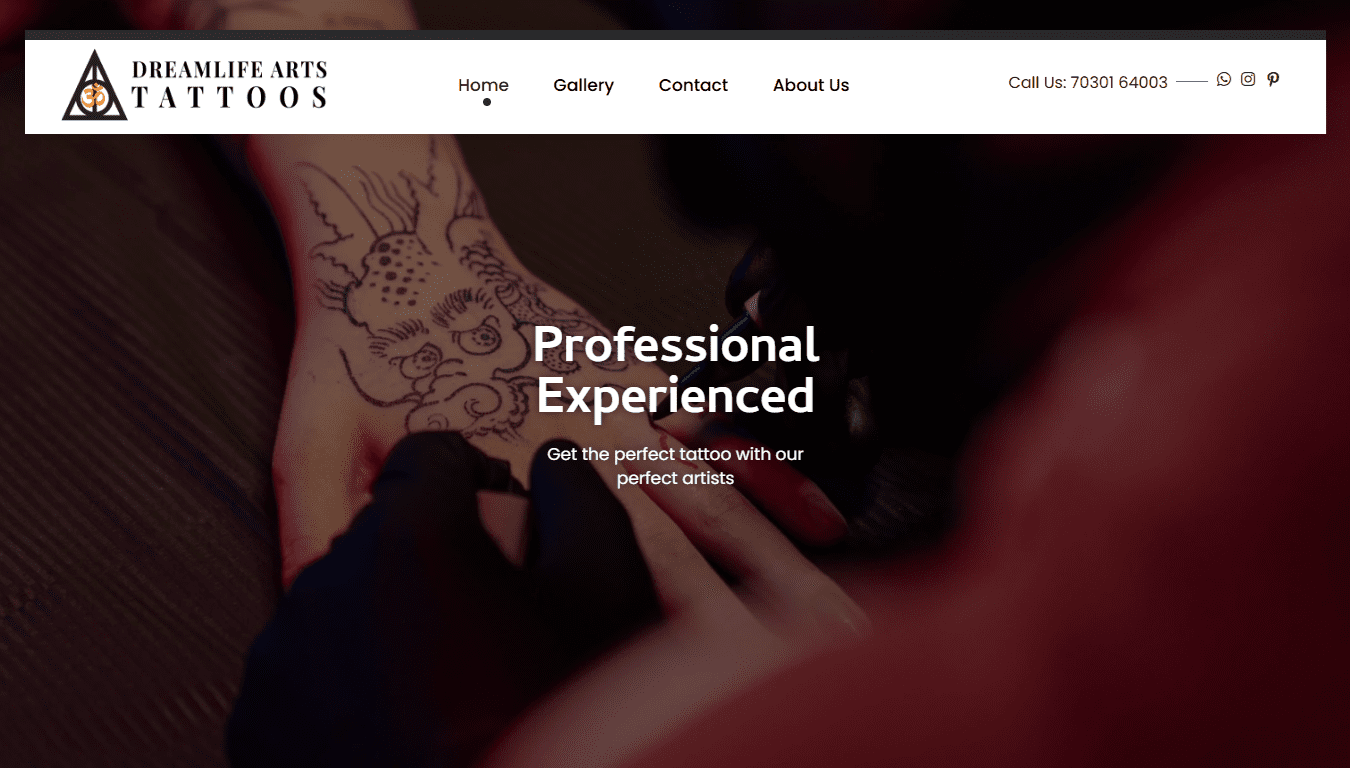Click the word Experienced in the hero

676,396
